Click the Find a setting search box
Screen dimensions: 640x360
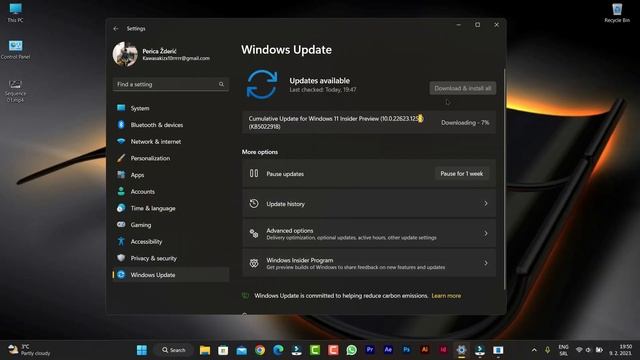coord(171,84)
